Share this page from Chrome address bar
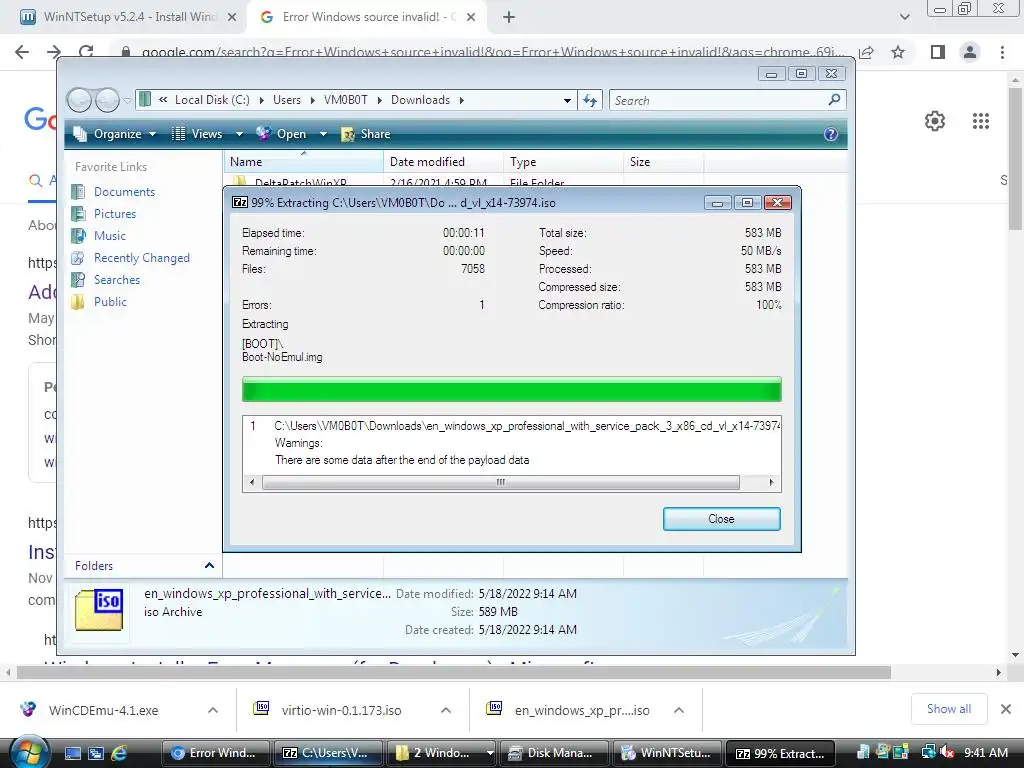 [x=866, y=52]
